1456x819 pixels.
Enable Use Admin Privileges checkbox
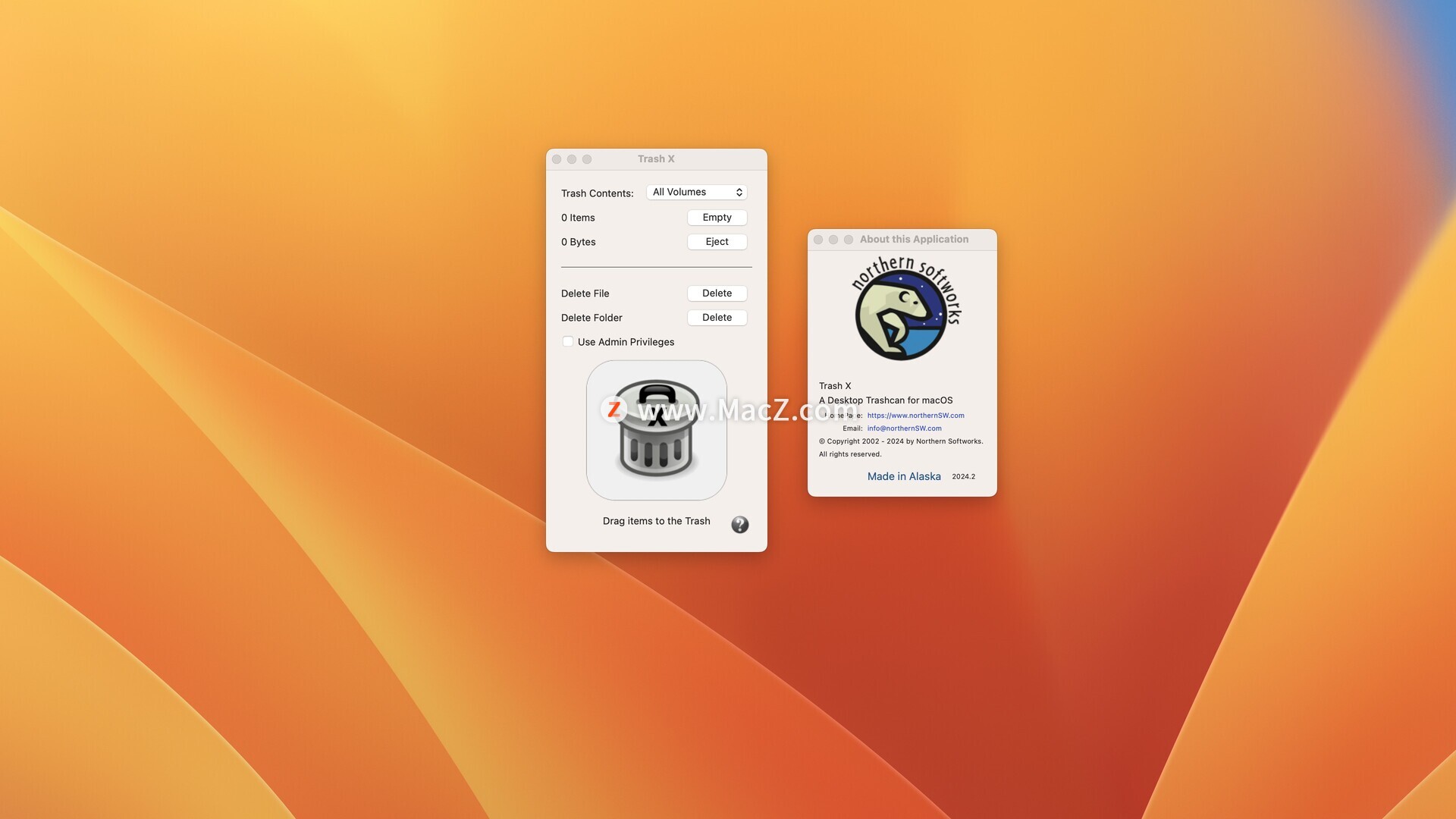pos(568,341)
